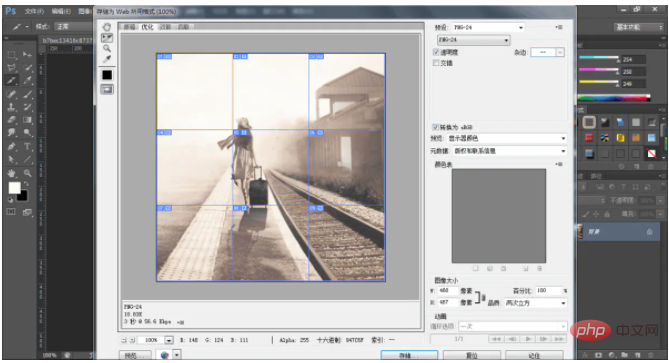The height and width of the screenshot is (363, 669).
Task: Select the Photoshop Eyedropper tool beside Slice tool
Action: (27, 80)
